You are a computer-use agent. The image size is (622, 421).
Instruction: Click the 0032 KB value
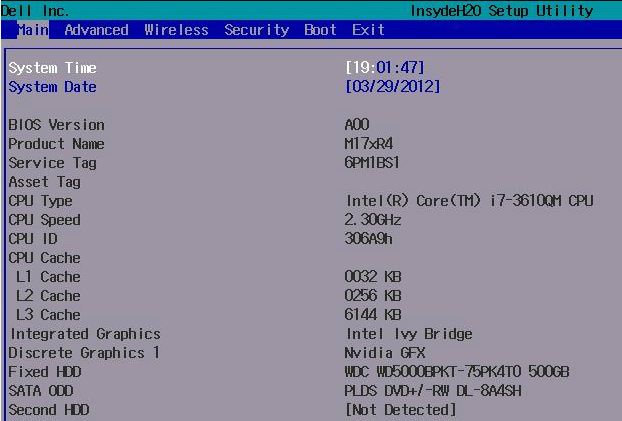(x=373, y=277)
